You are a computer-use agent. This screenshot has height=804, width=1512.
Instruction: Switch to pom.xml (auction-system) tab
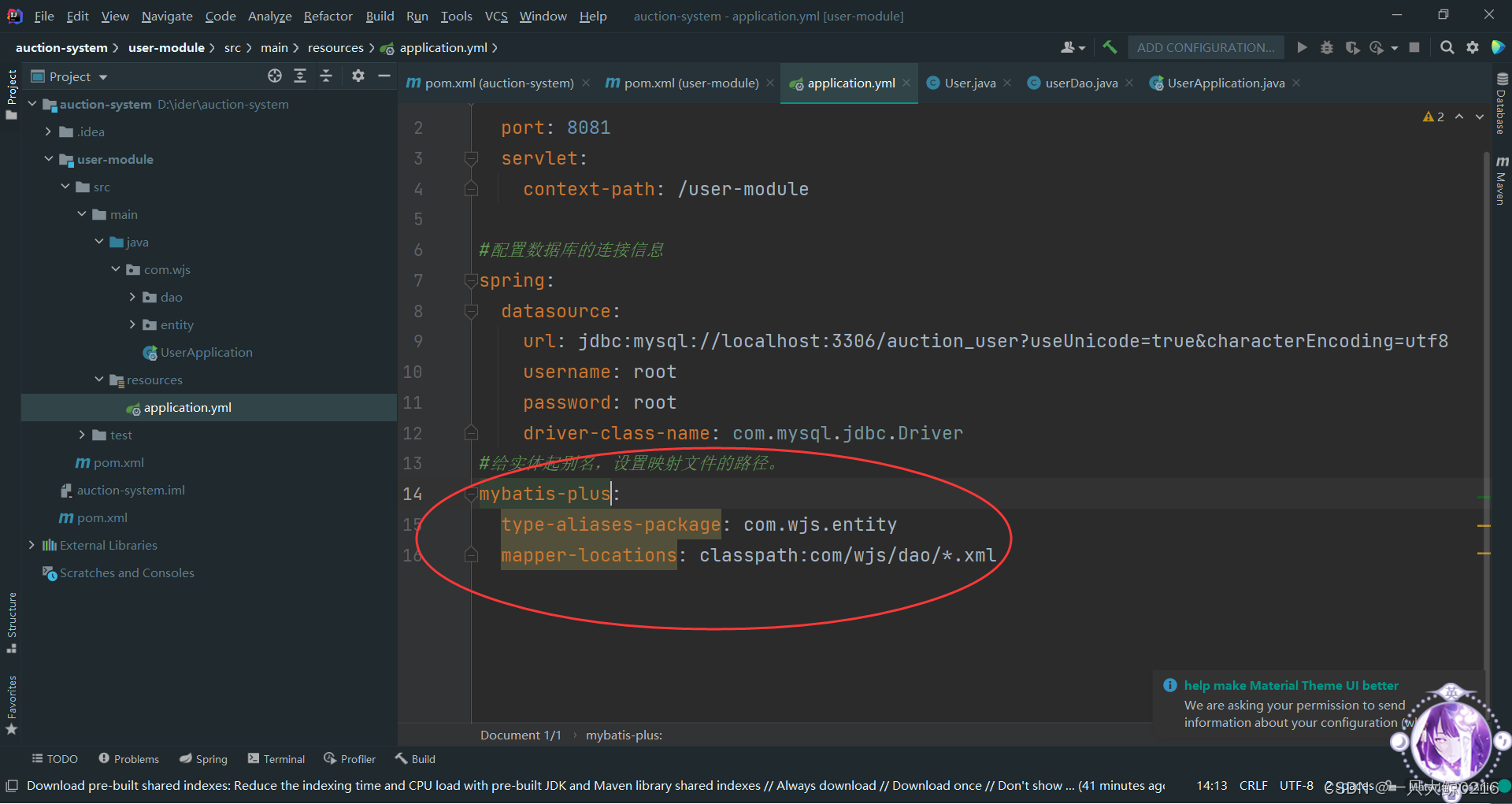tap(498, 83)
